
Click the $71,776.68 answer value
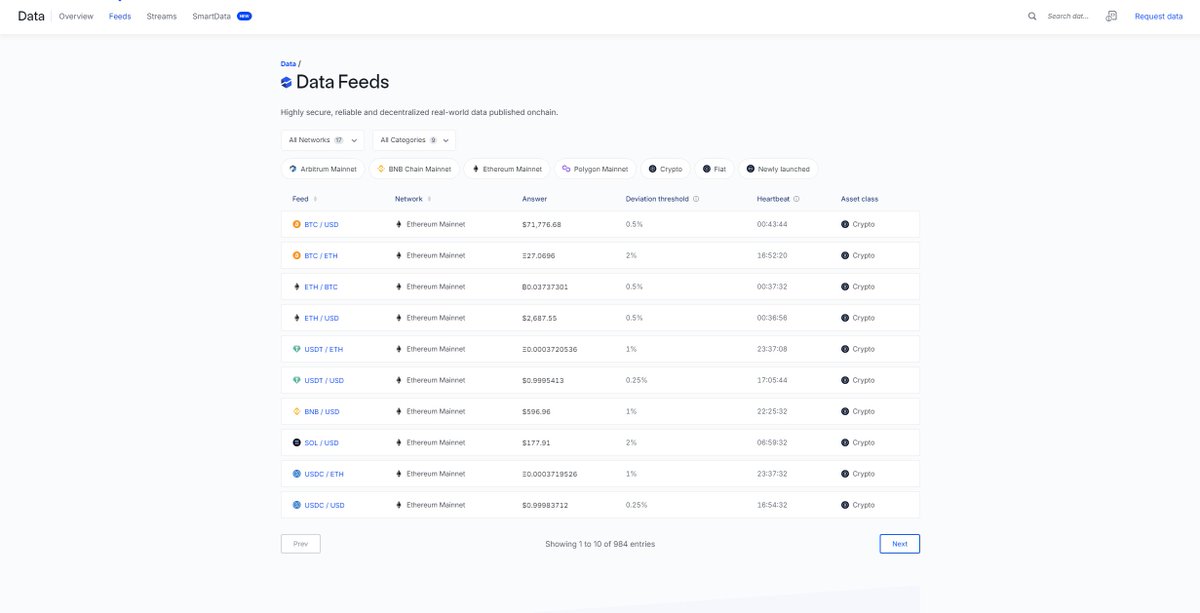pos(541,224)
